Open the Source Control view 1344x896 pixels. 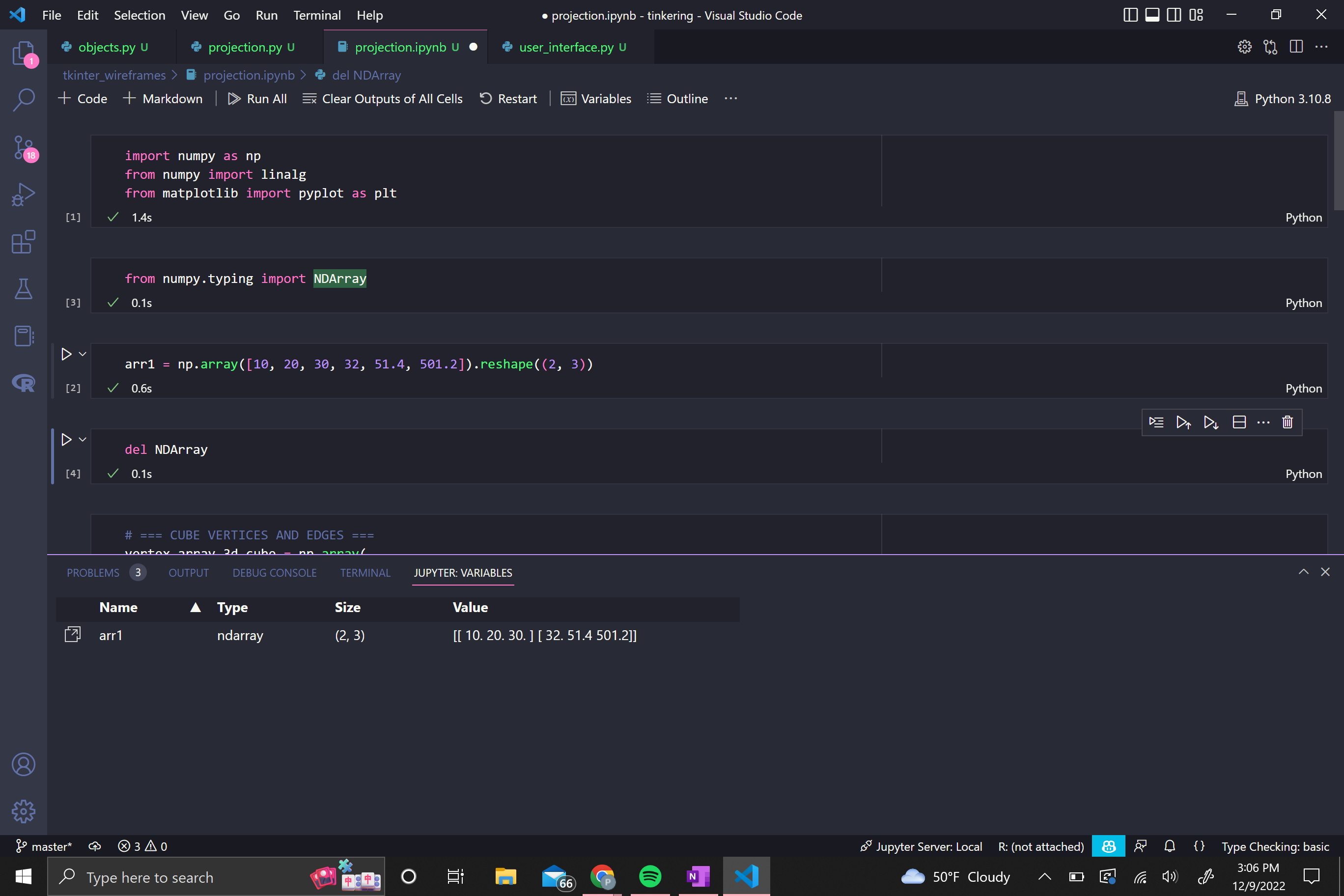[x=24, y=147]
